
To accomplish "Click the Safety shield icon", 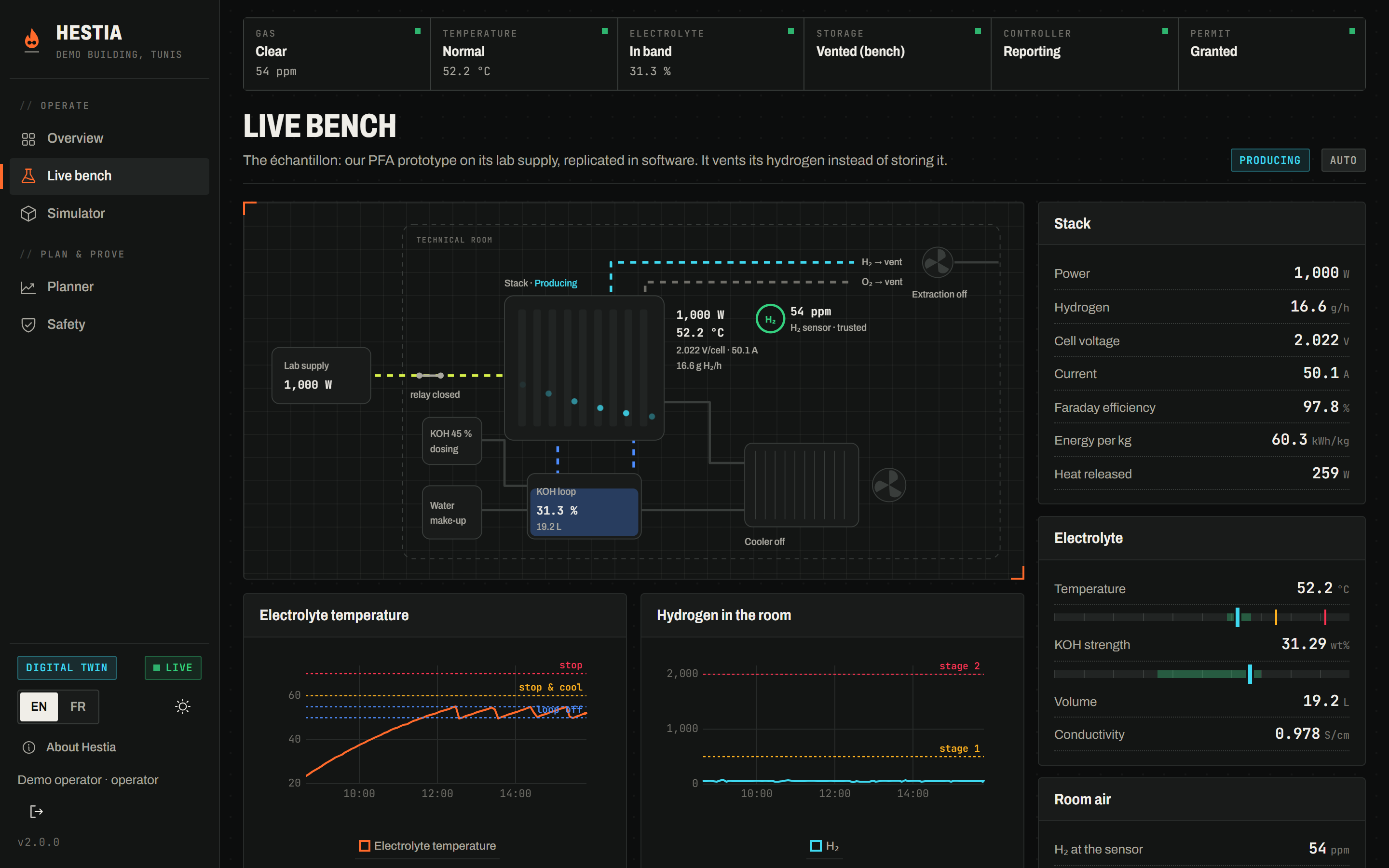I will [x=28, y=325].
